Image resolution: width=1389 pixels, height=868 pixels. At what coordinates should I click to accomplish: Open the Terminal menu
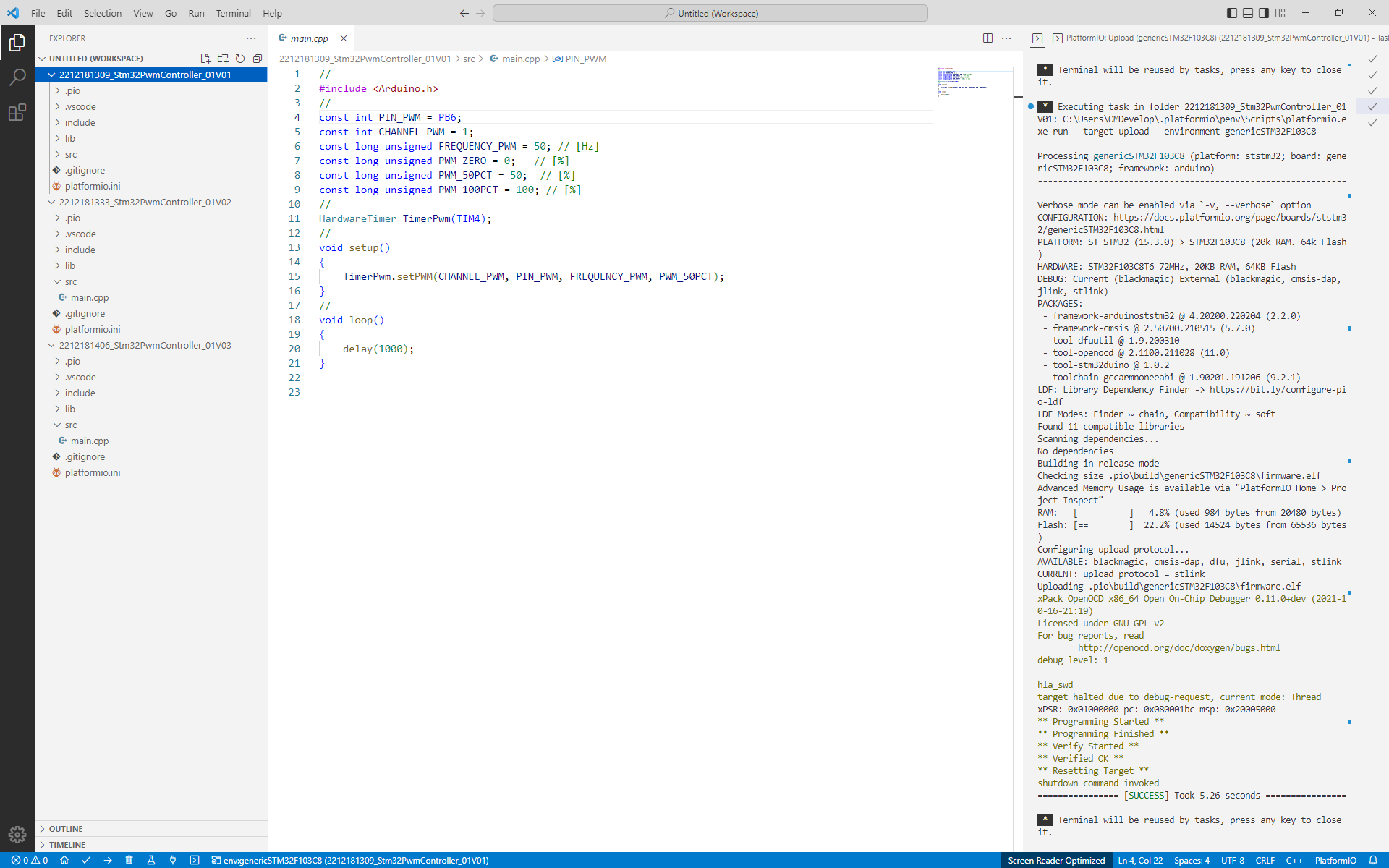pos(233,13)
